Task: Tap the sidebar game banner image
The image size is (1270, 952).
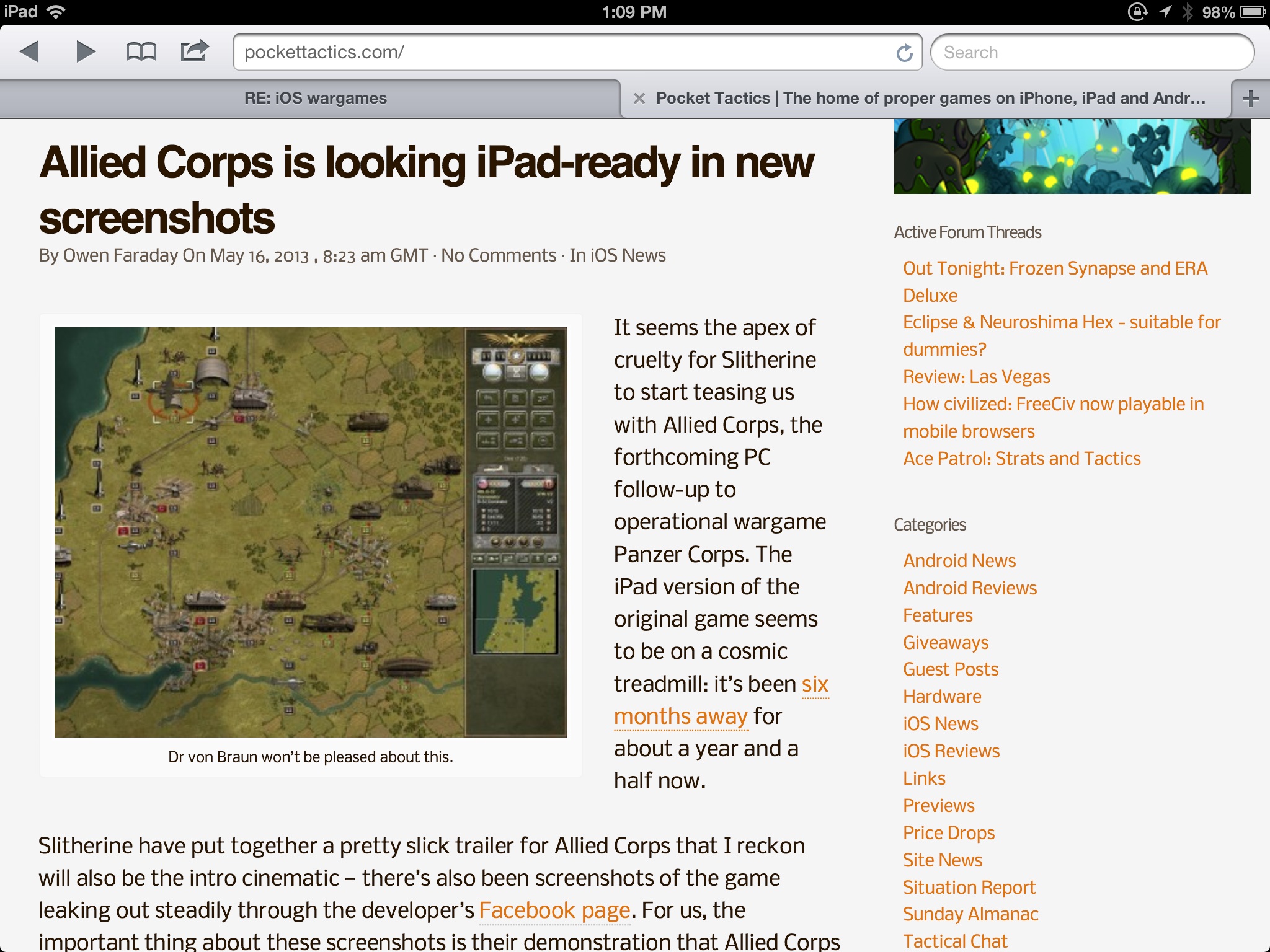Action: click(x=1072, y=156)
